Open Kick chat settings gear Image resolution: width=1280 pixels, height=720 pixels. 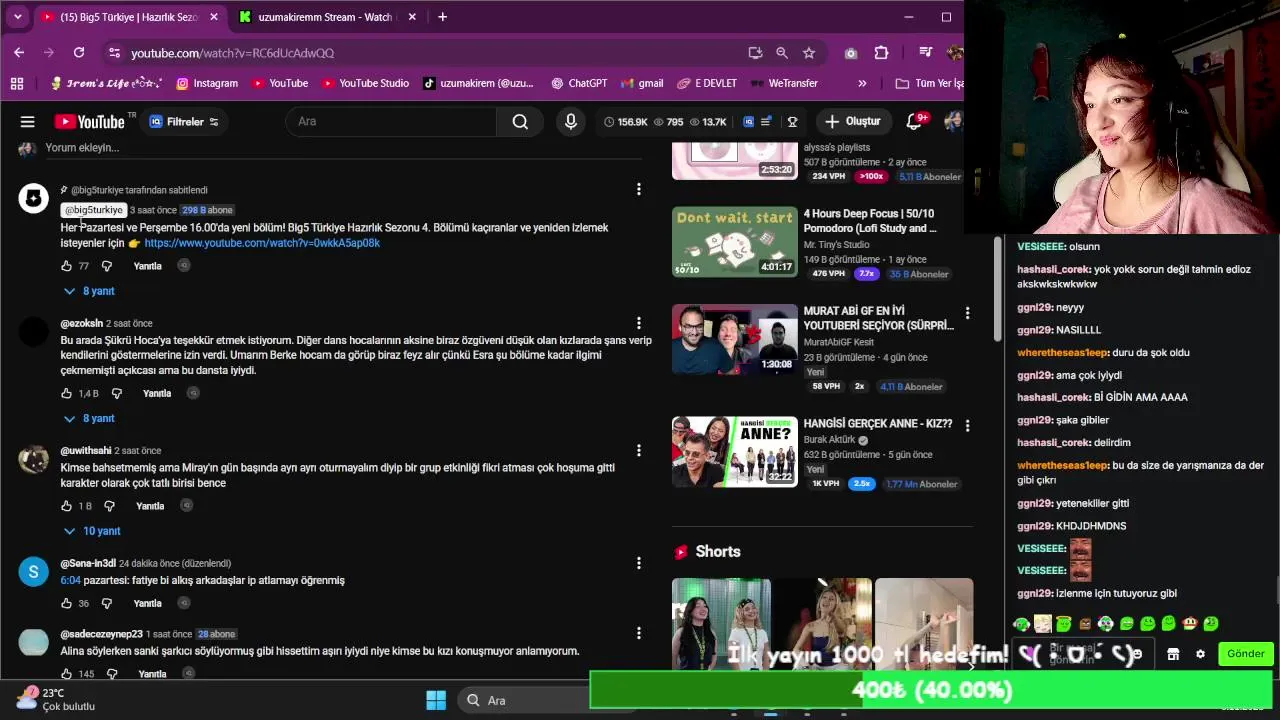click(1200, 654)
